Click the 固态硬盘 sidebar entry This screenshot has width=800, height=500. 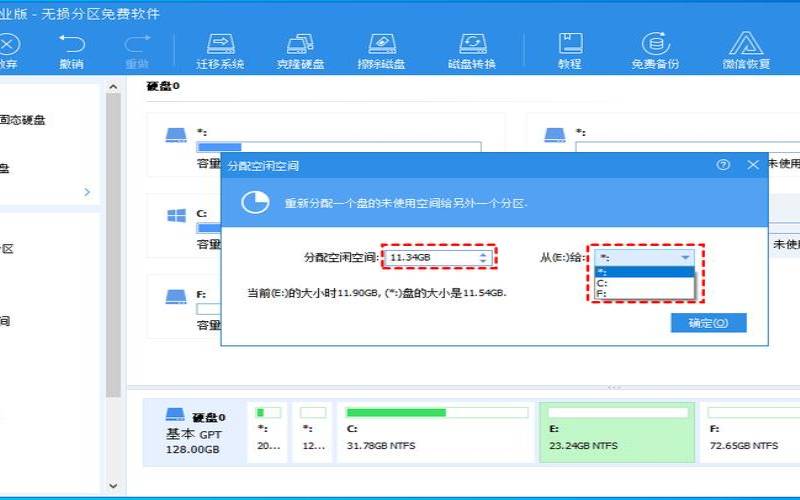click(22, 120)
